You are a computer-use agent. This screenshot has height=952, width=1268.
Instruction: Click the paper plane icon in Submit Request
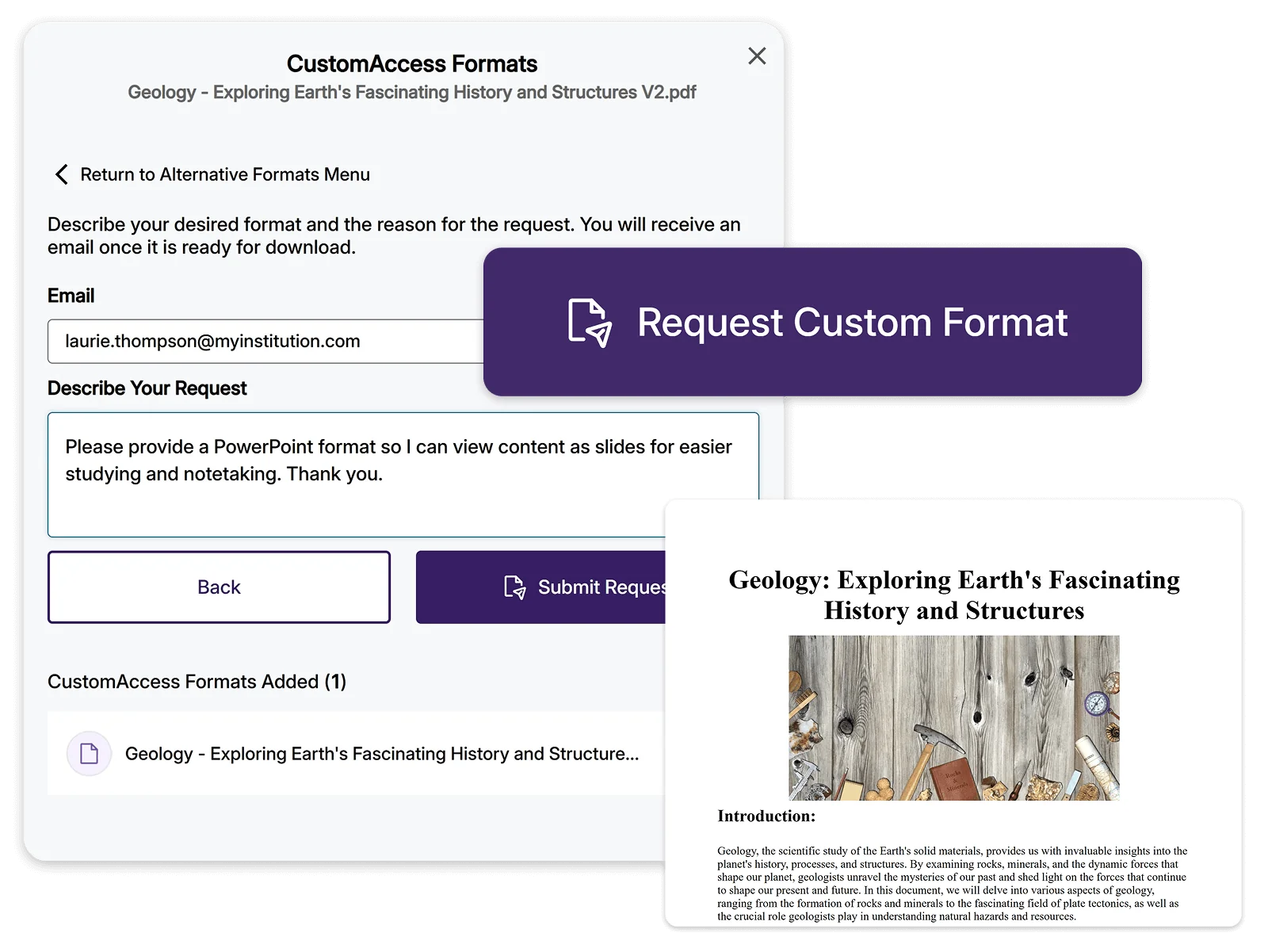point(514,587)
